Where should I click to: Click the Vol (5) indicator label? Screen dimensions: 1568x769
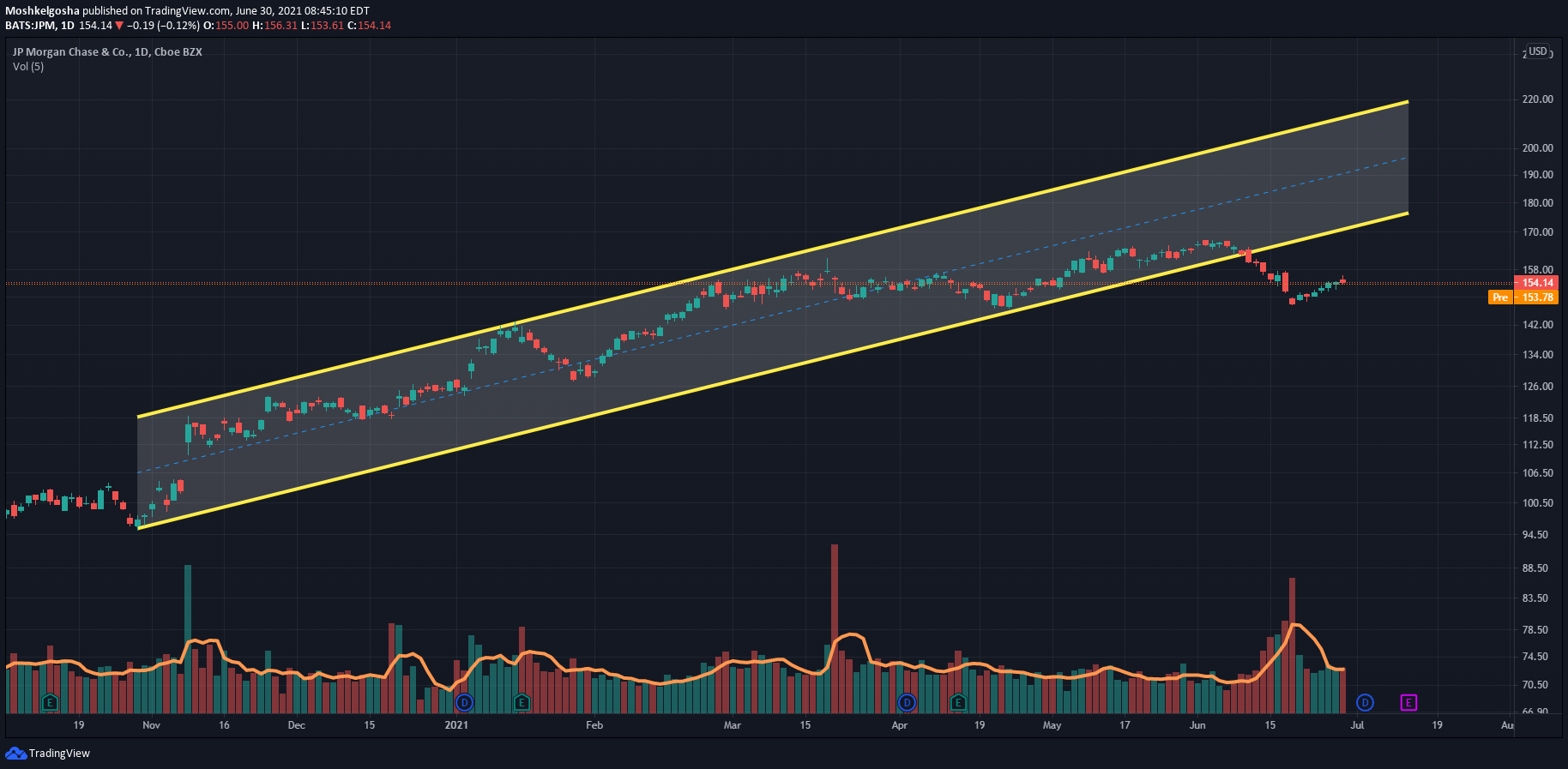click(28, 67)
